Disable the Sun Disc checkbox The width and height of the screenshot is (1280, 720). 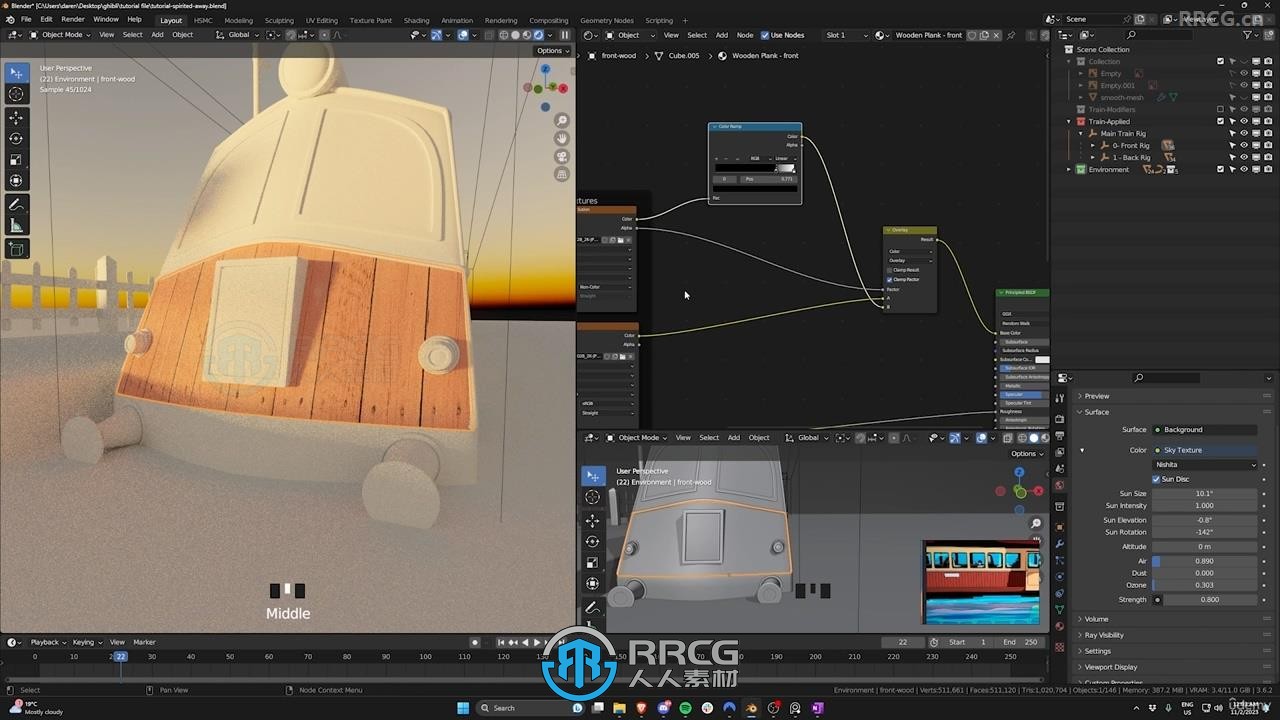tap(1157, 479)
